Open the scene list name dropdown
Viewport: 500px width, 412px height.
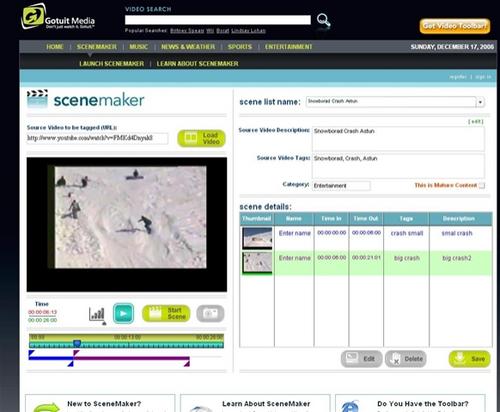pos(480,102)
